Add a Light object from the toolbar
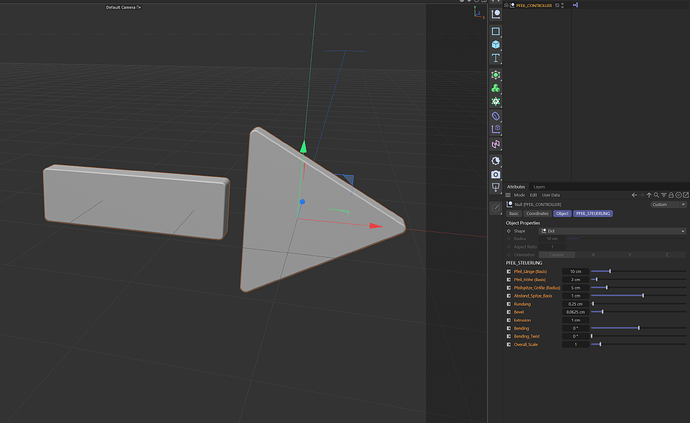Viewport: 690px width, 423px height. coord(496,188)
